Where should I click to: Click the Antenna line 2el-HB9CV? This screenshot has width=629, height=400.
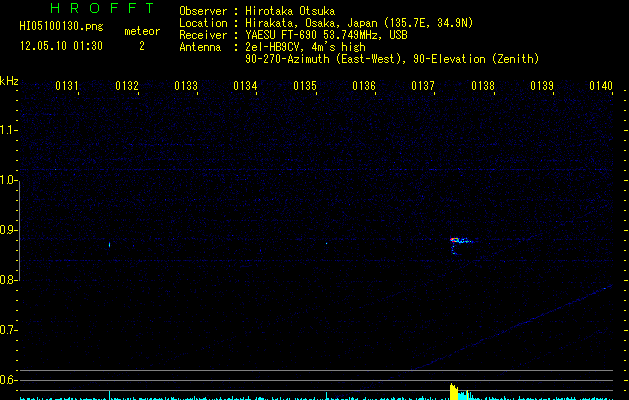[272, 47]
